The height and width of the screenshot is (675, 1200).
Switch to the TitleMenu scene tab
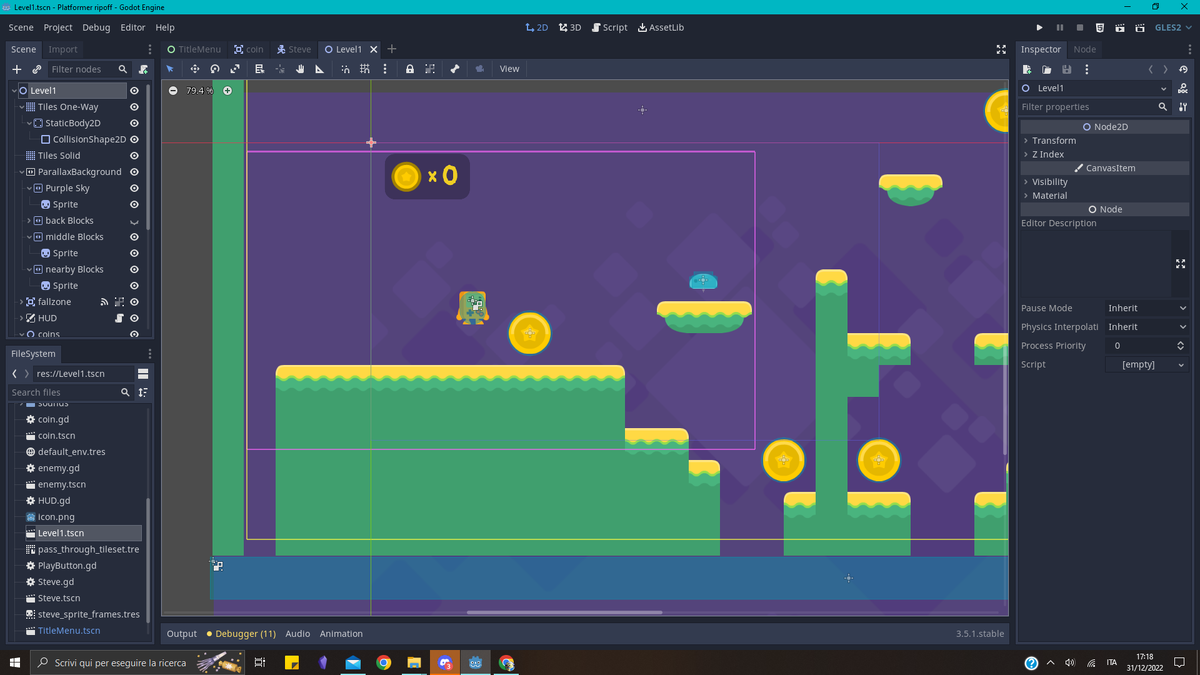tap(195, 49)
